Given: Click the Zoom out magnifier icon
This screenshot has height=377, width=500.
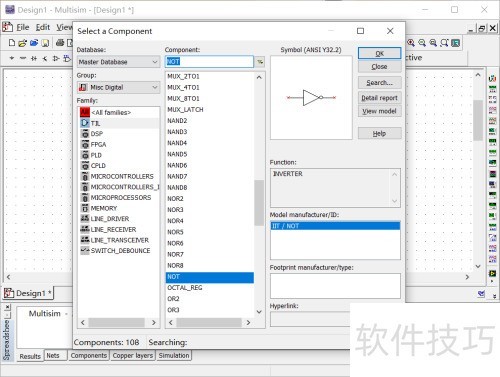Looking at the screenshot, I should (x=422, y=43).
